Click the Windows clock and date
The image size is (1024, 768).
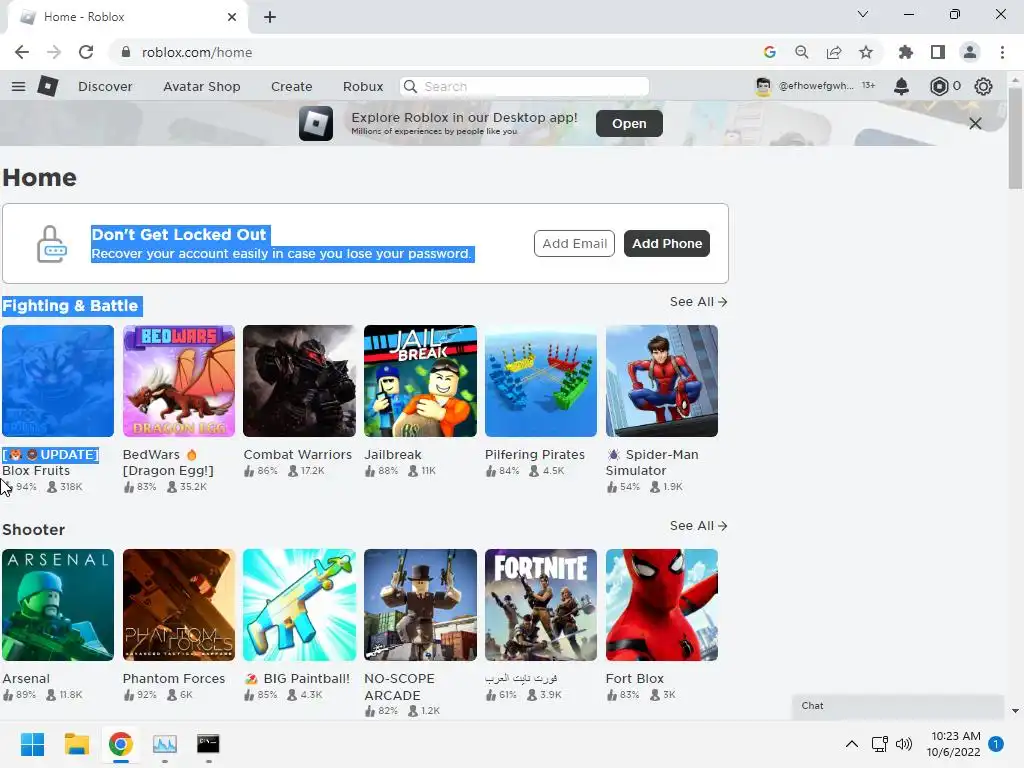pyautogui.click(x=953, y=744)
